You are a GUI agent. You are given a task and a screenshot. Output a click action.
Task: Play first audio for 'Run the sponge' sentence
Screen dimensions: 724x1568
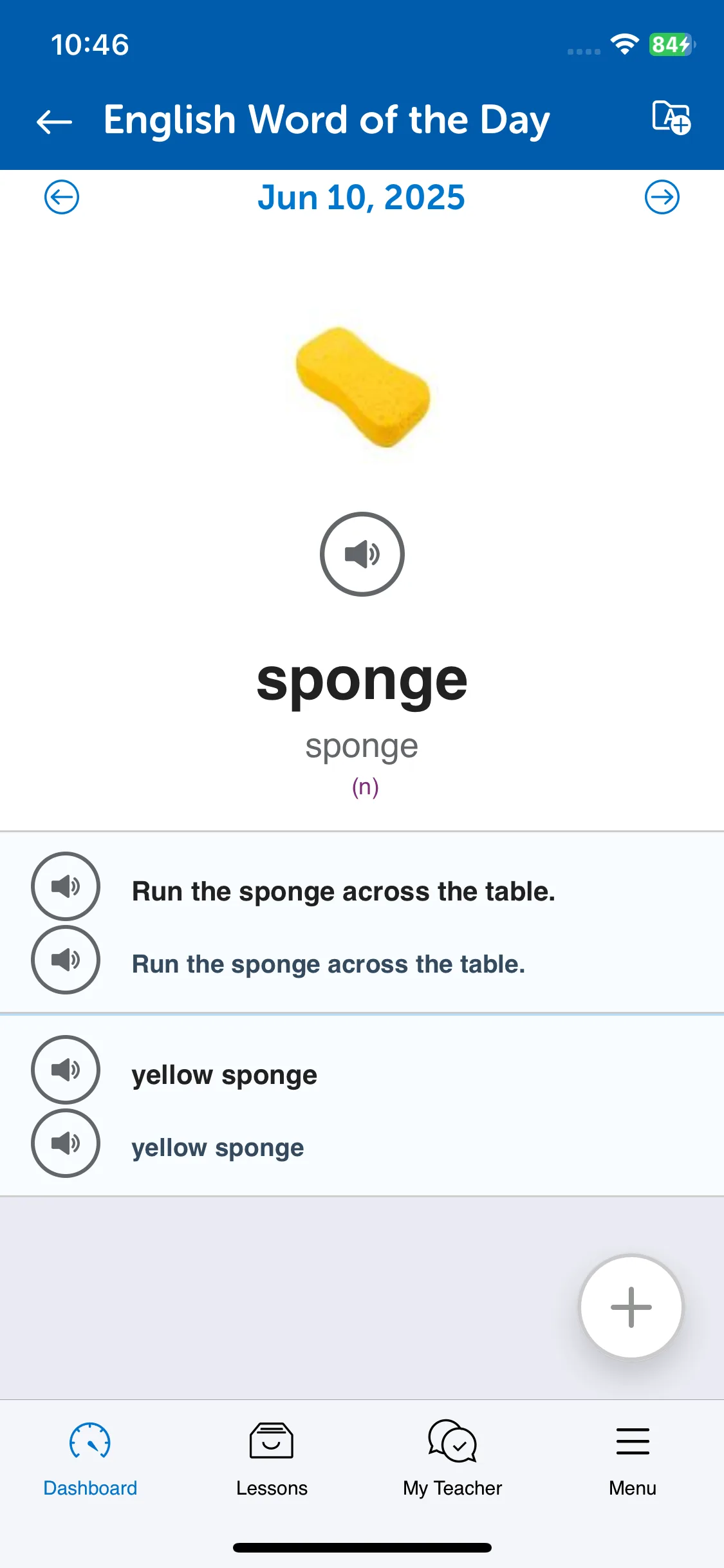(x=66, y=886)
